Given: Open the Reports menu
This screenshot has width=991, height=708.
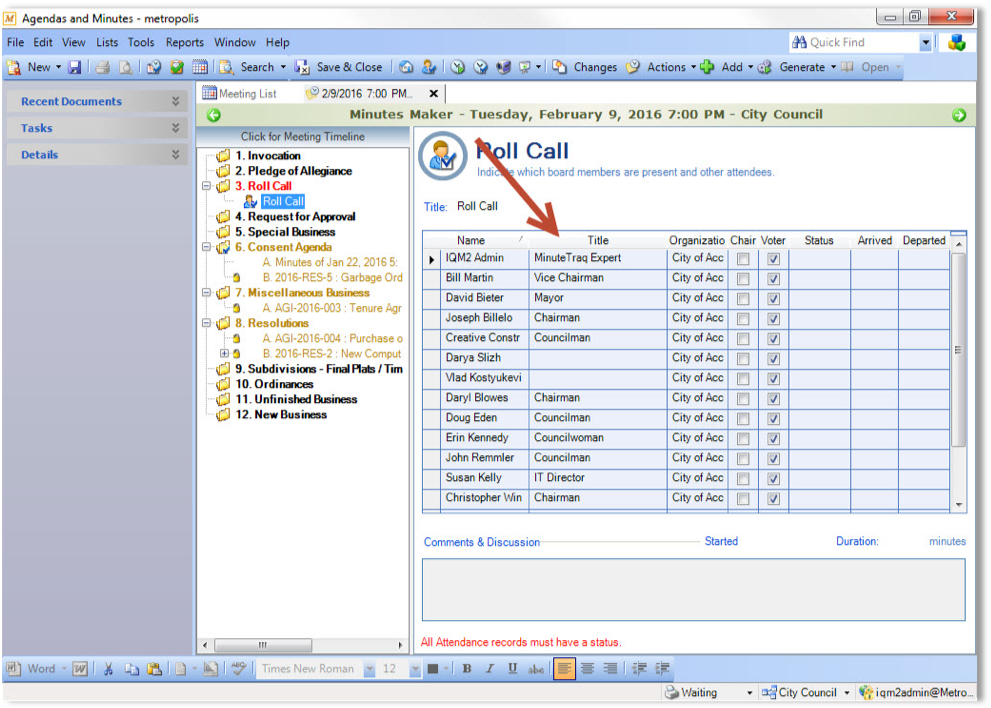Looking at the screenshot, I should point(185,42).
